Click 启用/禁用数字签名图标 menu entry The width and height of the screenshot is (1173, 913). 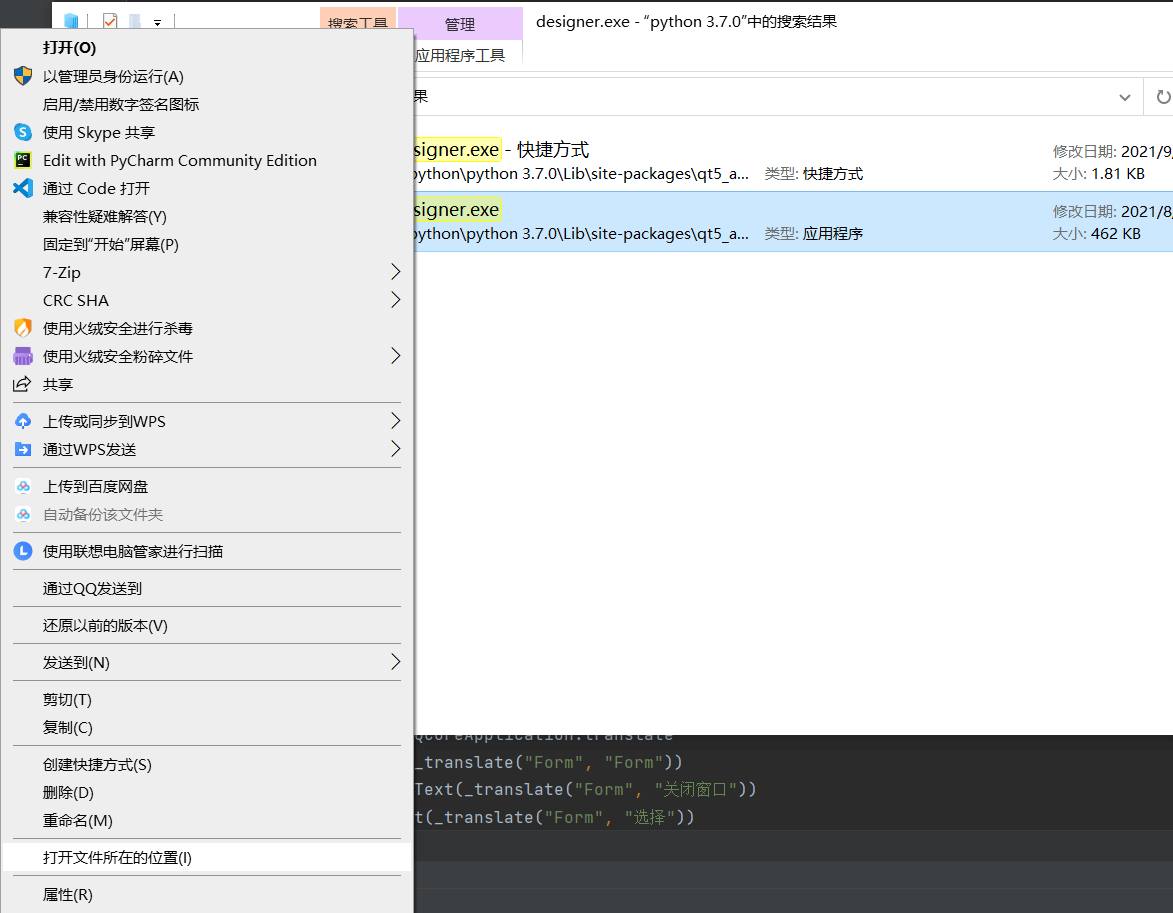pos(208,104)
